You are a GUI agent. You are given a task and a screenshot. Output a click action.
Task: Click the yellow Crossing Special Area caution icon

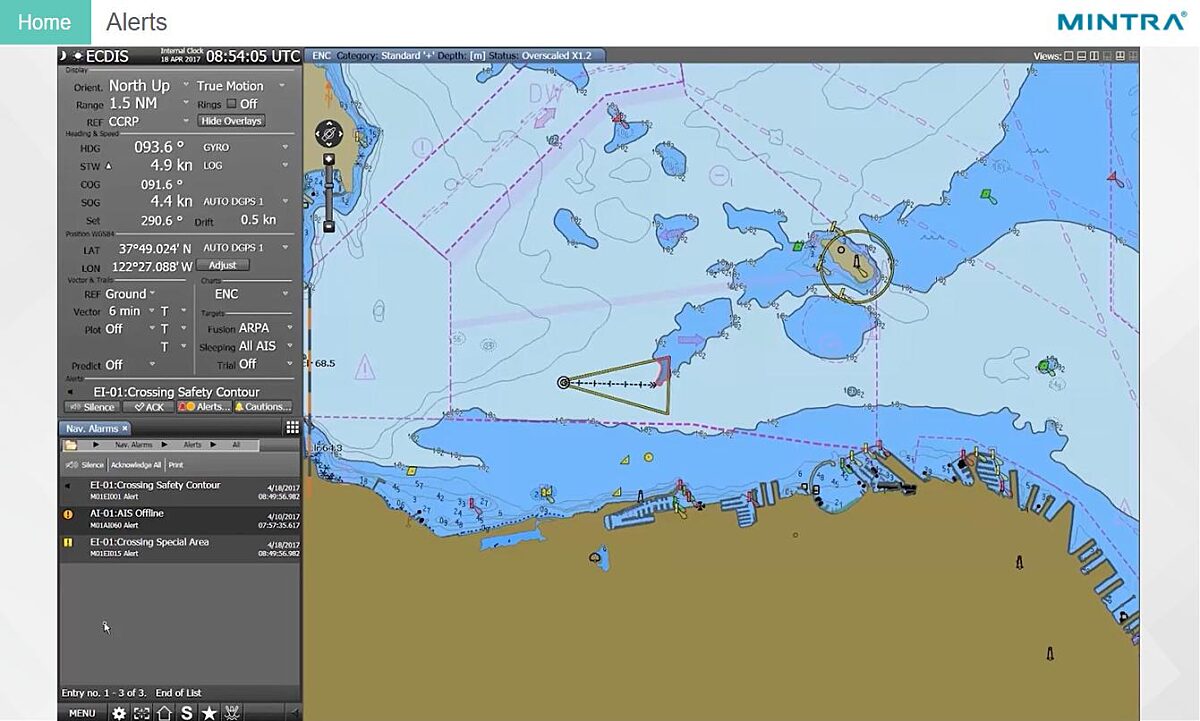coord(68,543)
